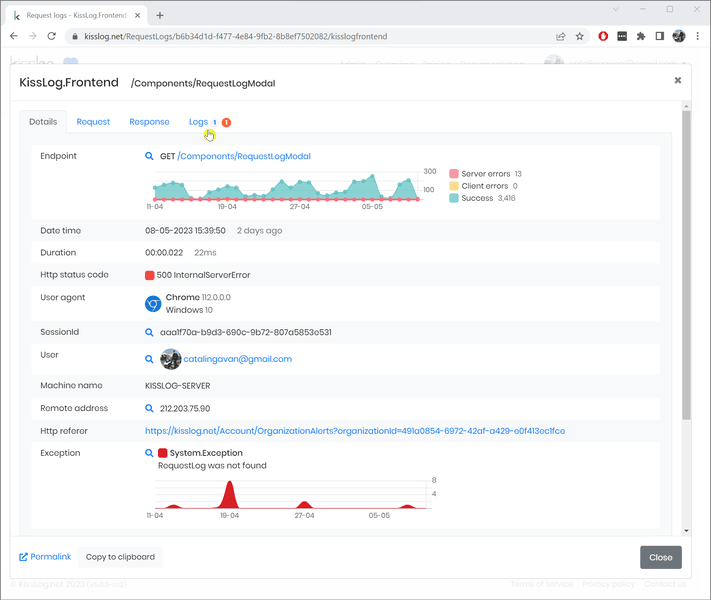This screenshot has height=600, width=711.
Task: Open the Logs tab
Action: click(x=199, y=122)
